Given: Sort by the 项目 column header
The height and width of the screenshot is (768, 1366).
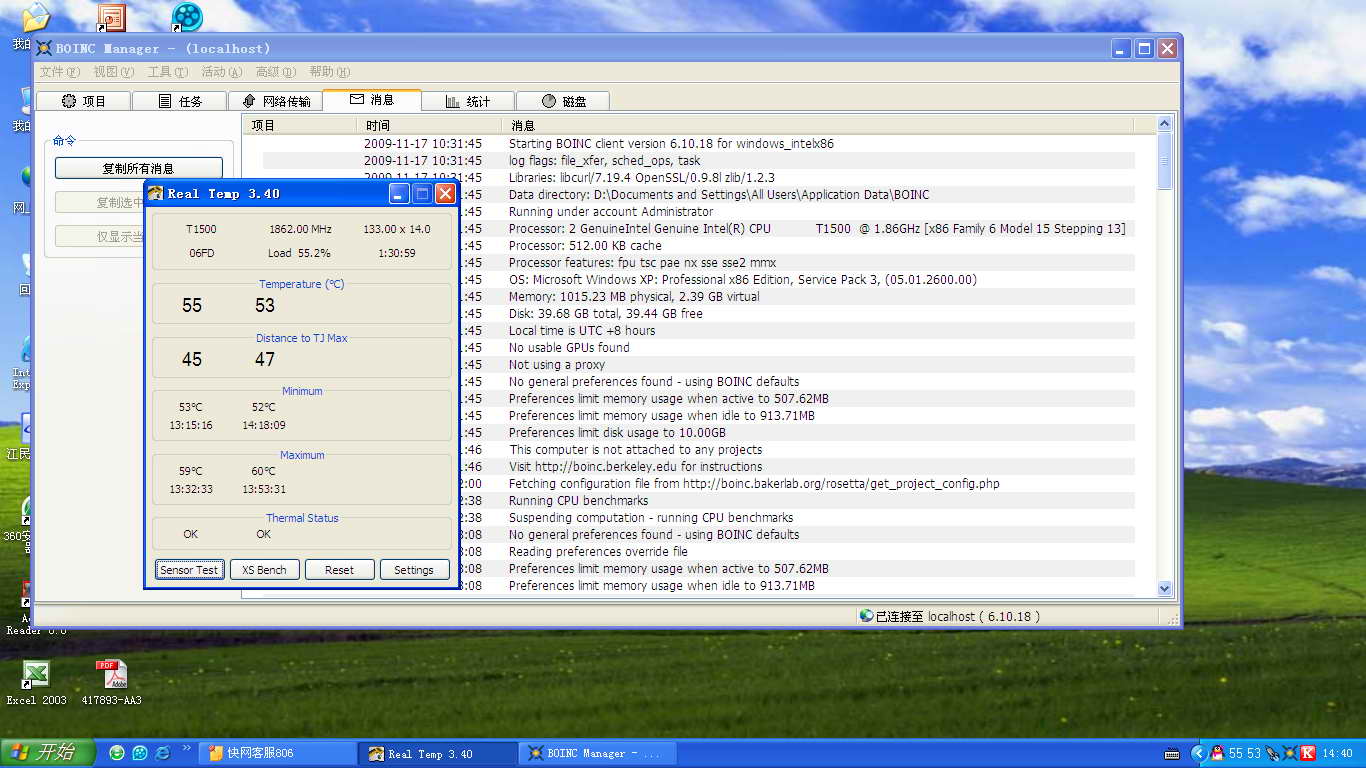Looking at the screenshot, I should coord(299,125).
